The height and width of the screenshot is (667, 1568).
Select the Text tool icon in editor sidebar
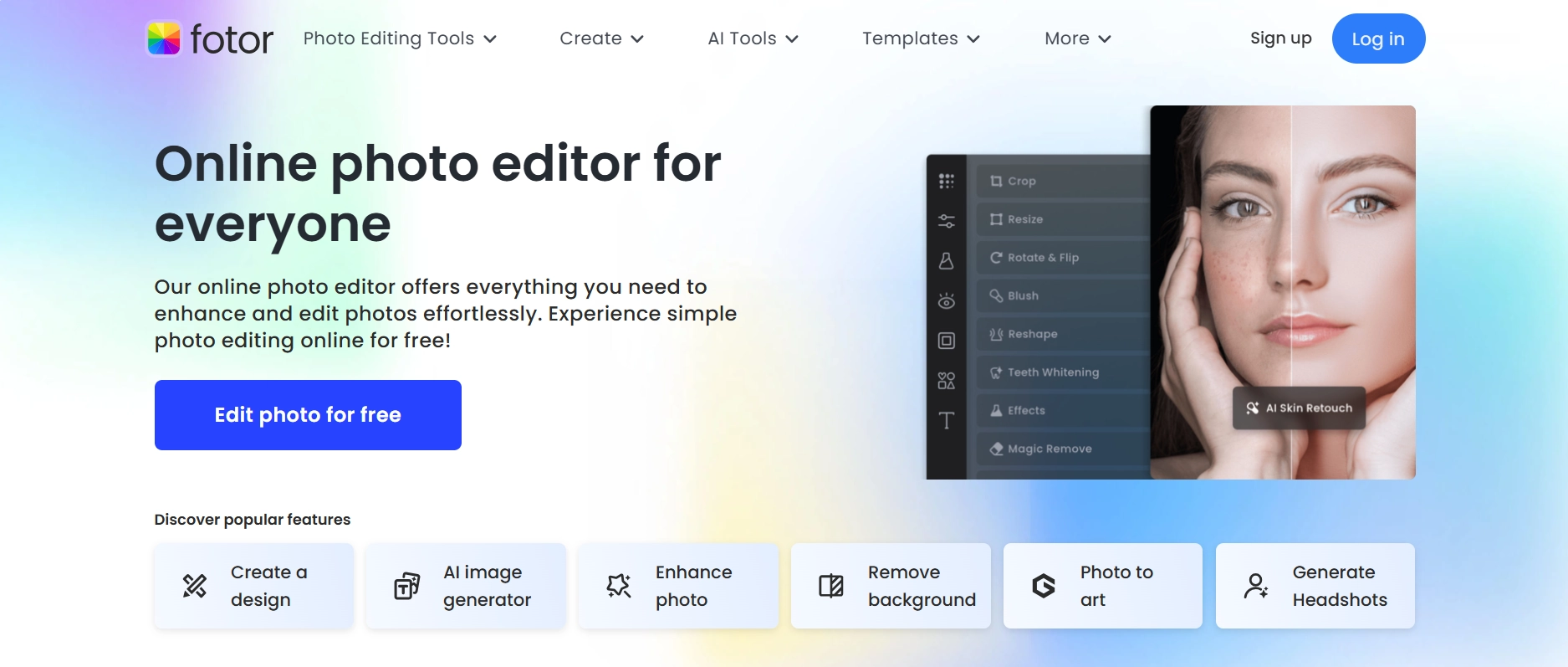(946, 420)
